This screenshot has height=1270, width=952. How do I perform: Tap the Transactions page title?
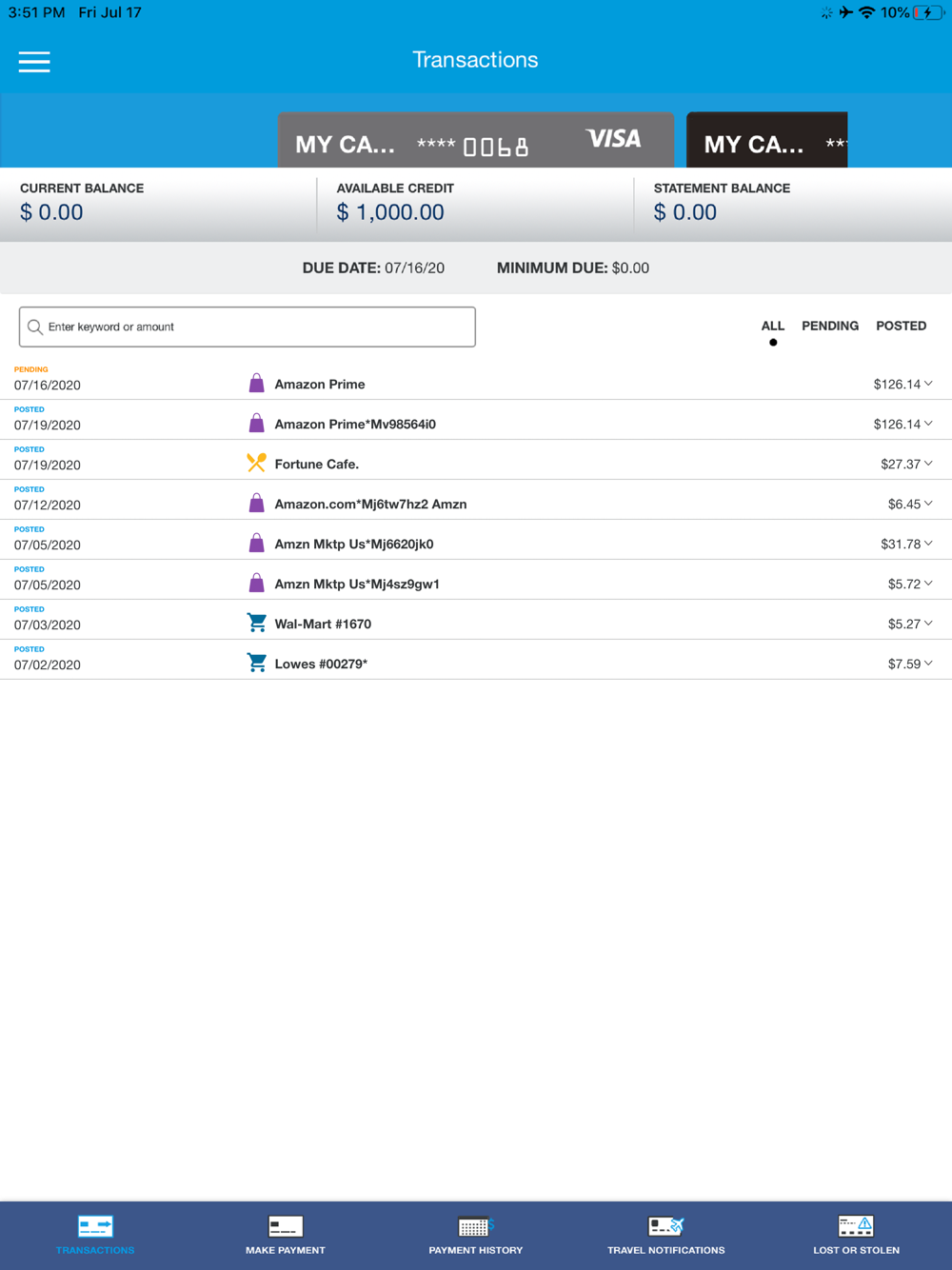pyautogui.click(x=475, y=60)
